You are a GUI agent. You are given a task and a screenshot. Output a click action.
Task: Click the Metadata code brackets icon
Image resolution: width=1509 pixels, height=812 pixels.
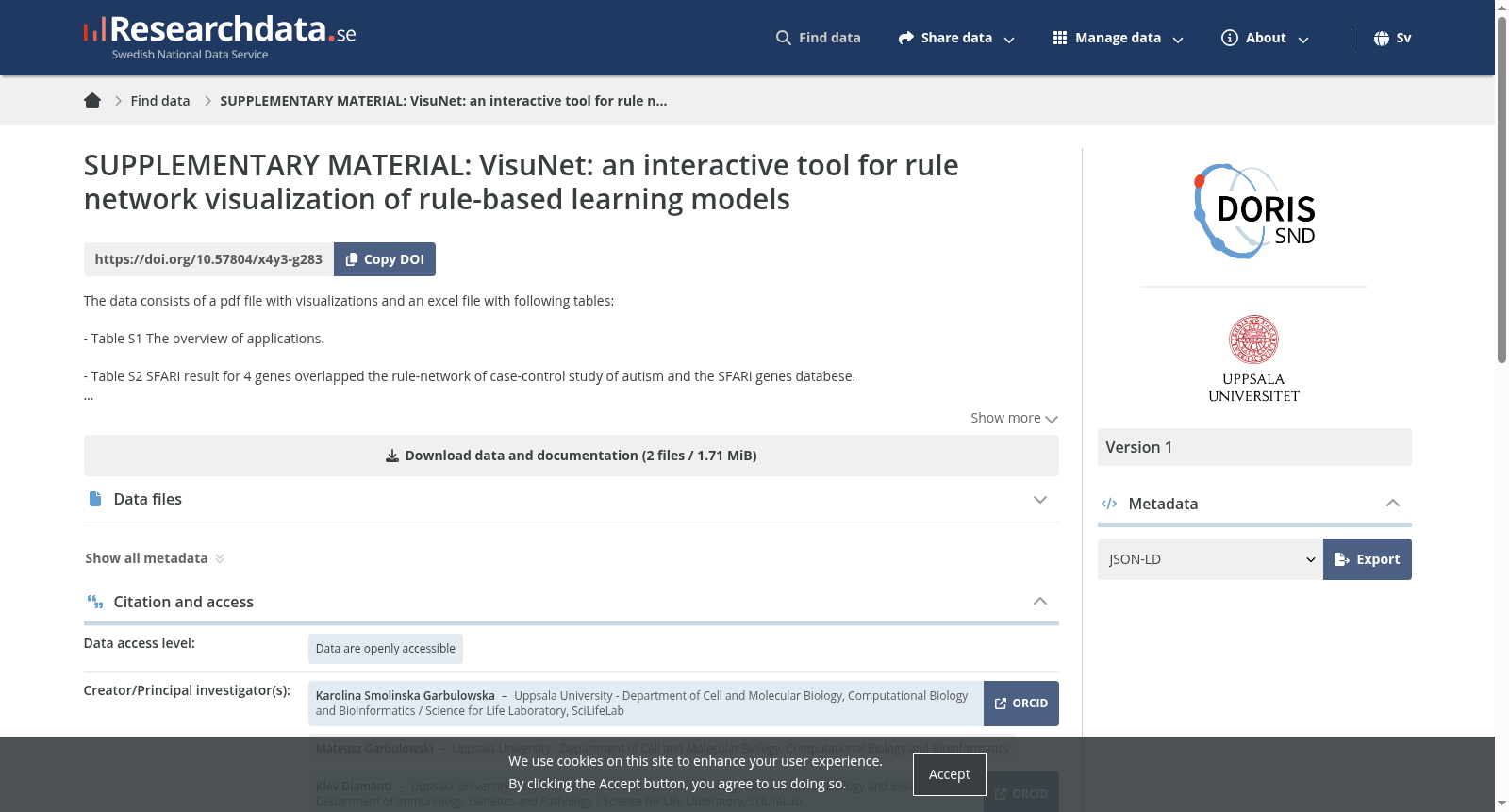tap(1109, 504)
